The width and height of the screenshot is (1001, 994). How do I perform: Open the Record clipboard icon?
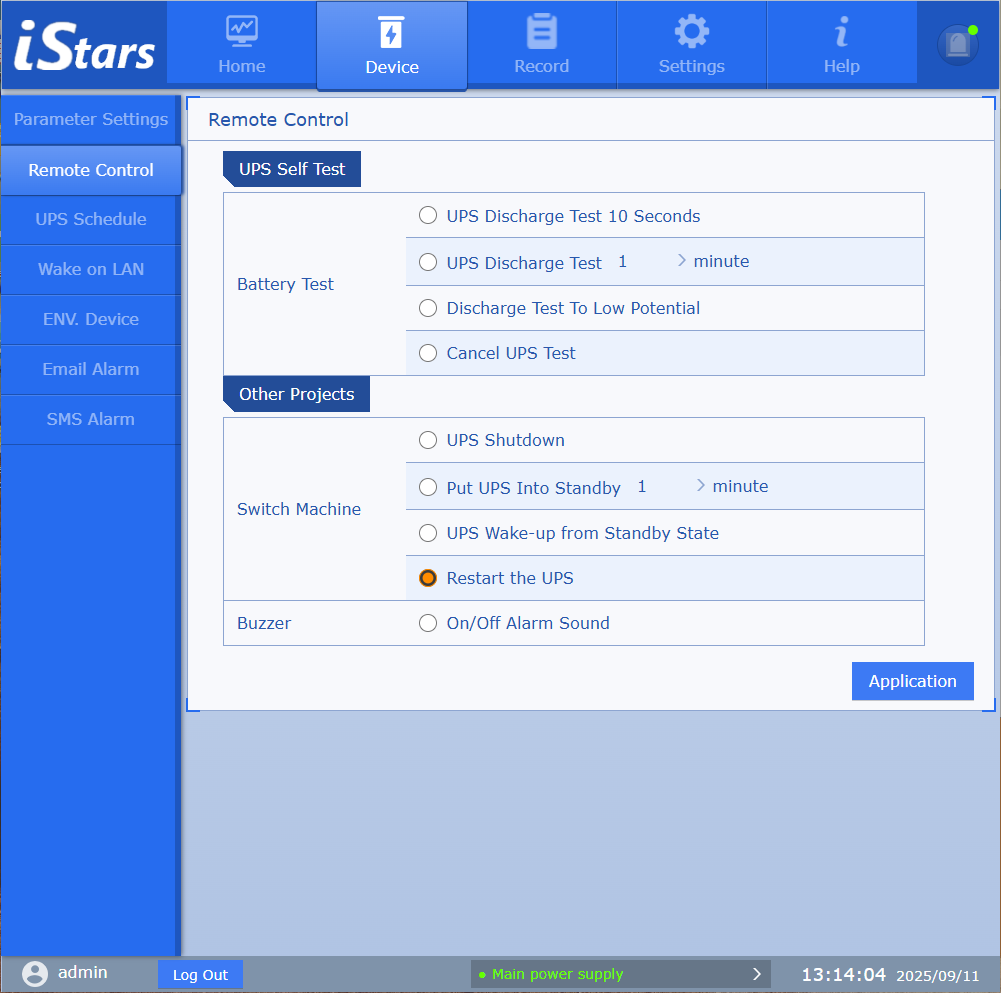[541, 32]
